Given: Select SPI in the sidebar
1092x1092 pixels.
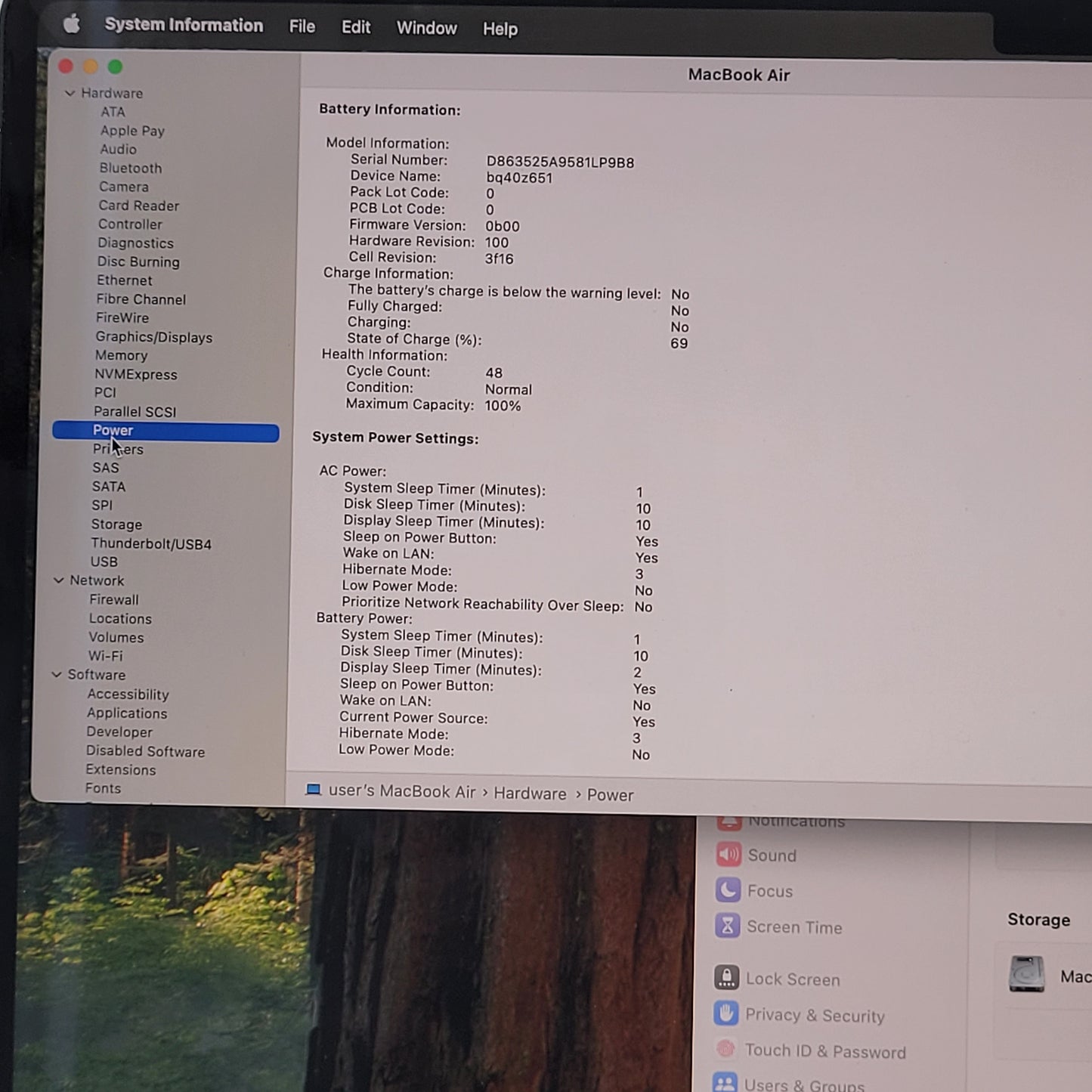Looking at the screenshot, I should click(x=102, y=506).
